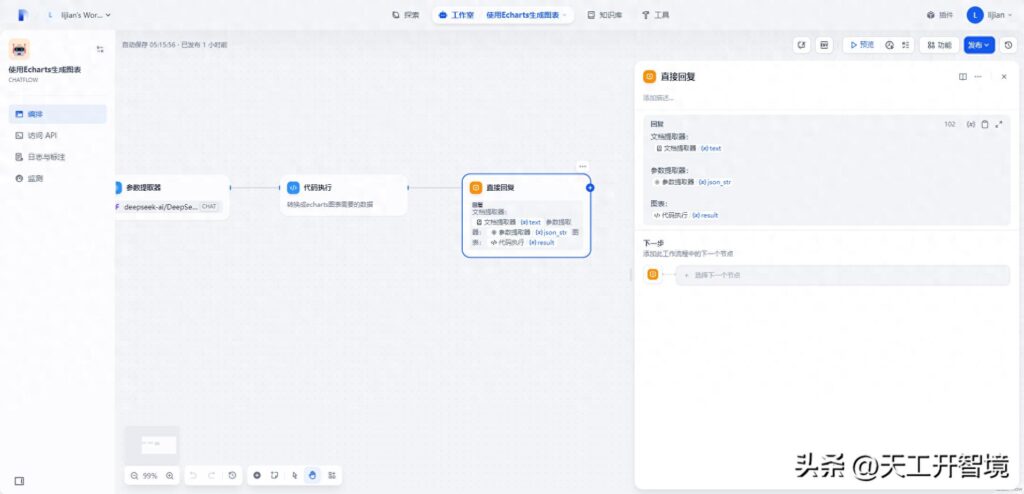Select 访问 API in the sidebar
The height and width of the screenshot is (494, 1024).
tap(42, 135)
